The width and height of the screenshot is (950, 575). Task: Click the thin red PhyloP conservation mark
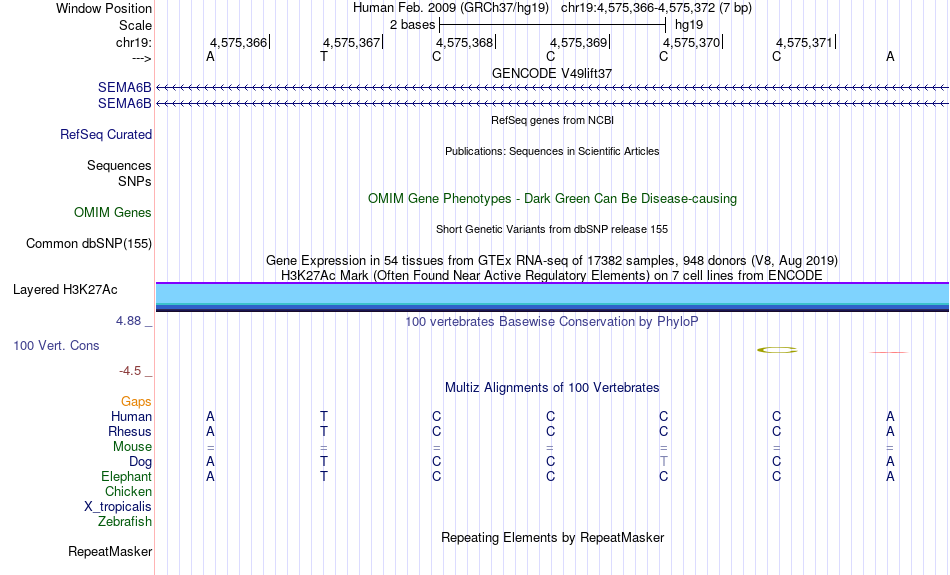889,352
